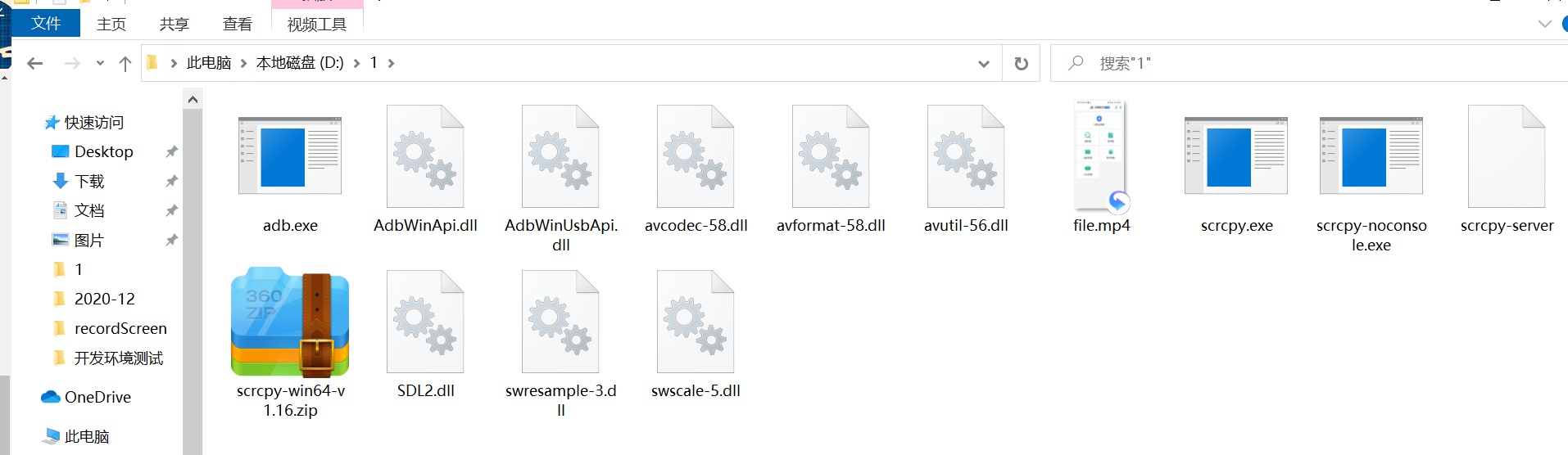
Task: Select the scrcpy-server file icon
Action: pos(1507,155)
